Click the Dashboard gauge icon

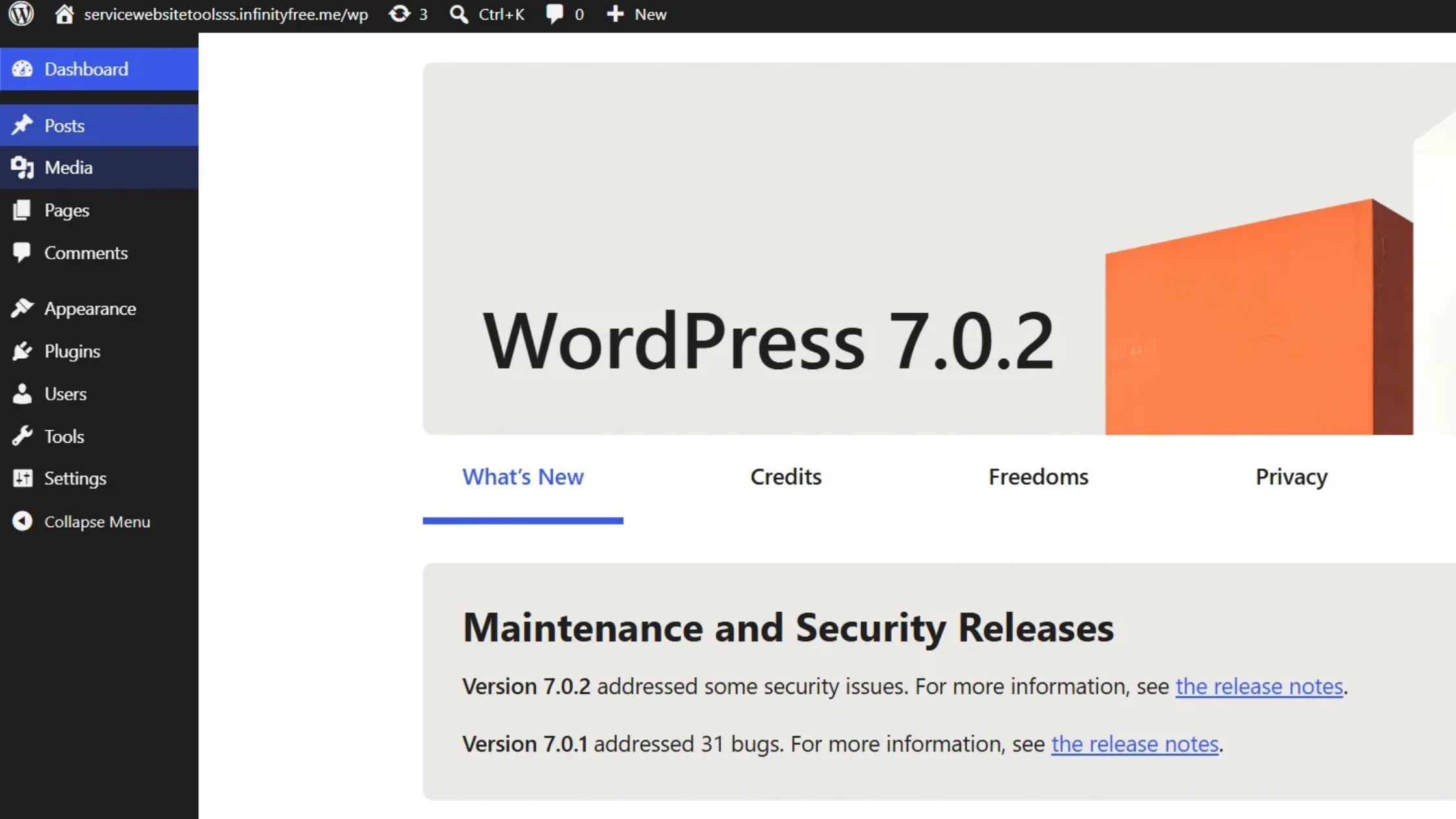(x=22, y=69)
